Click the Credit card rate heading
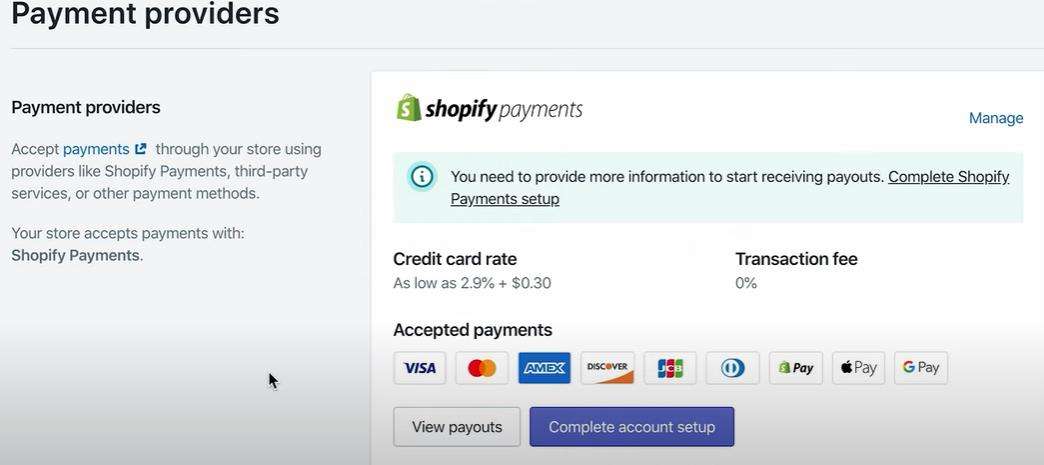 [455, 259]
